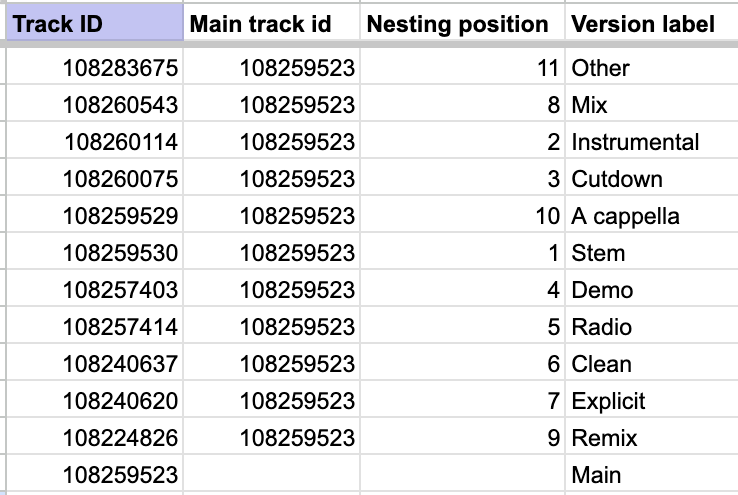This screenshot has width=738, height=495.
Task: Click the Cutdown version label cell
Action: (x=651, y=177)
